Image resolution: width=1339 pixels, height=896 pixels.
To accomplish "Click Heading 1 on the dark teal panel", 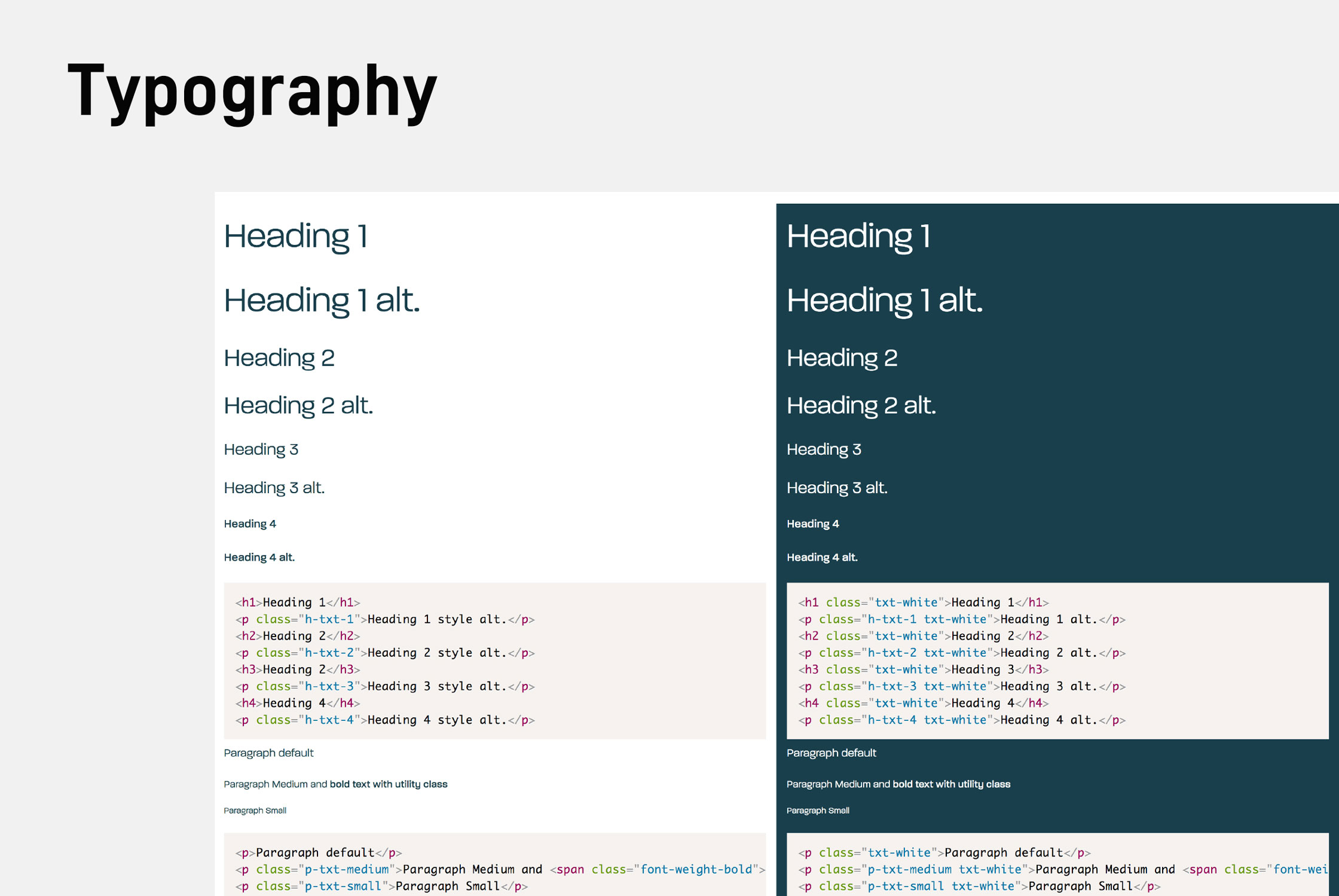I will tap(858, 237).
